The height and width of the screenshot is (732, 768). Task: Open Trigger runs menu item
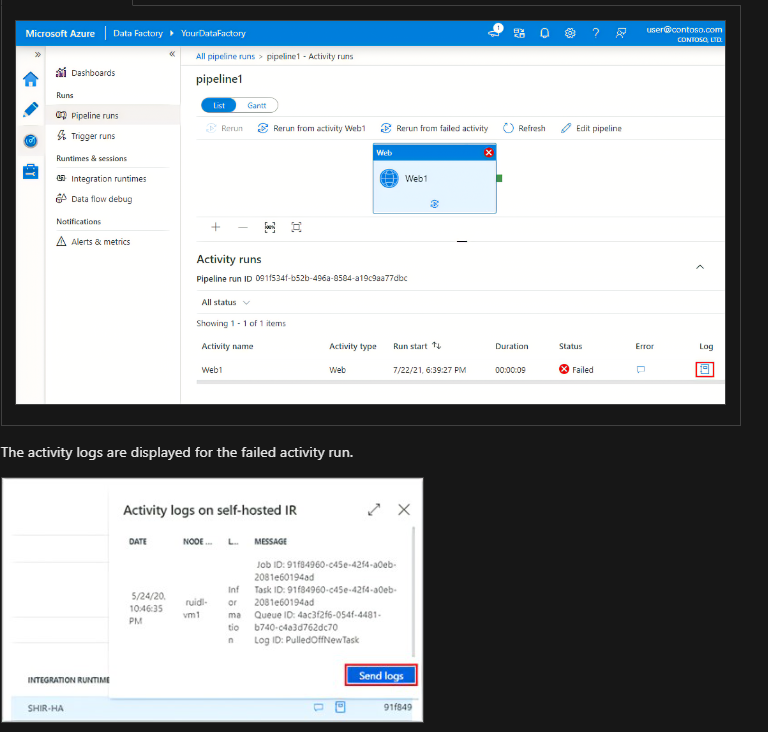[86, 136]
